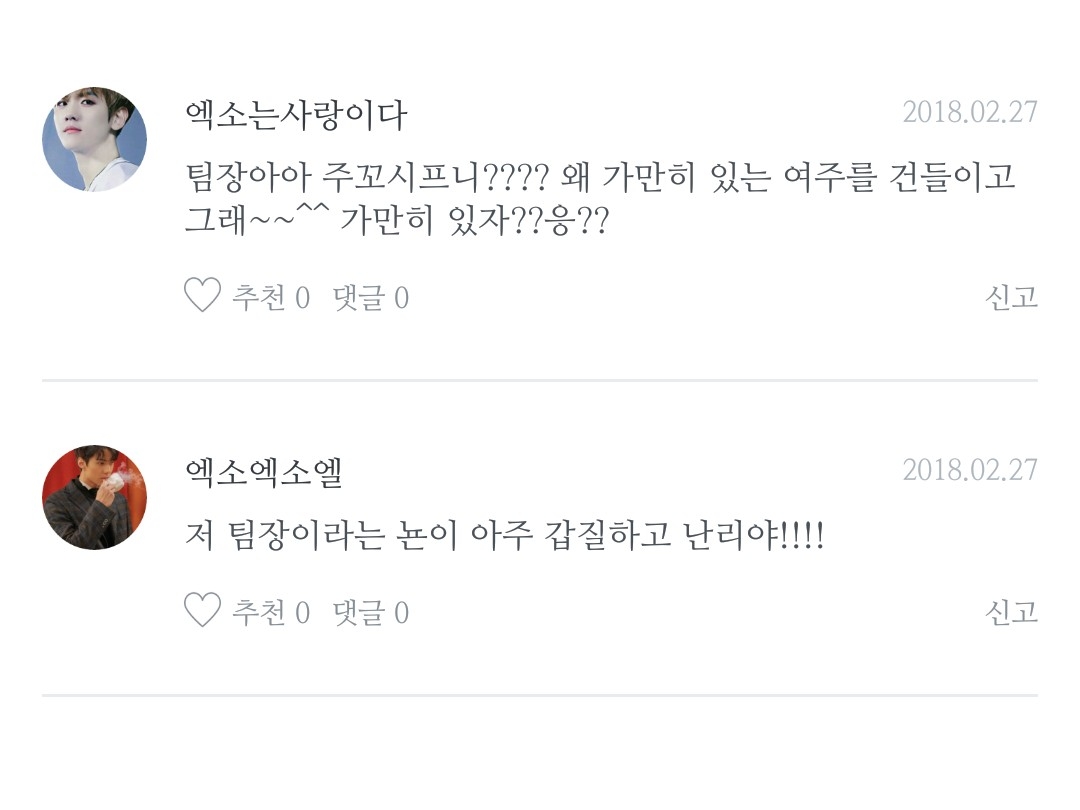Open 댓글 0 replies on 엑소는사랑이다's comment

pos(371,297)
